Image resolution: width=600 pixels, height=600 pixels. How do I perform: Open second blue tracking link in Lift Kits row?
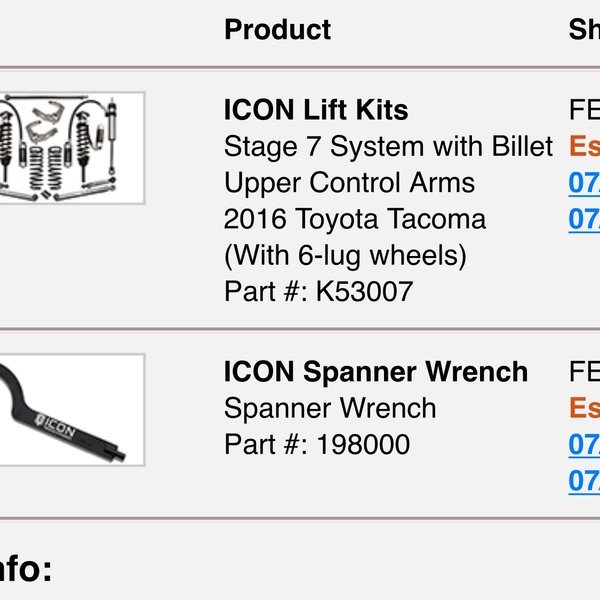(584, 219)
